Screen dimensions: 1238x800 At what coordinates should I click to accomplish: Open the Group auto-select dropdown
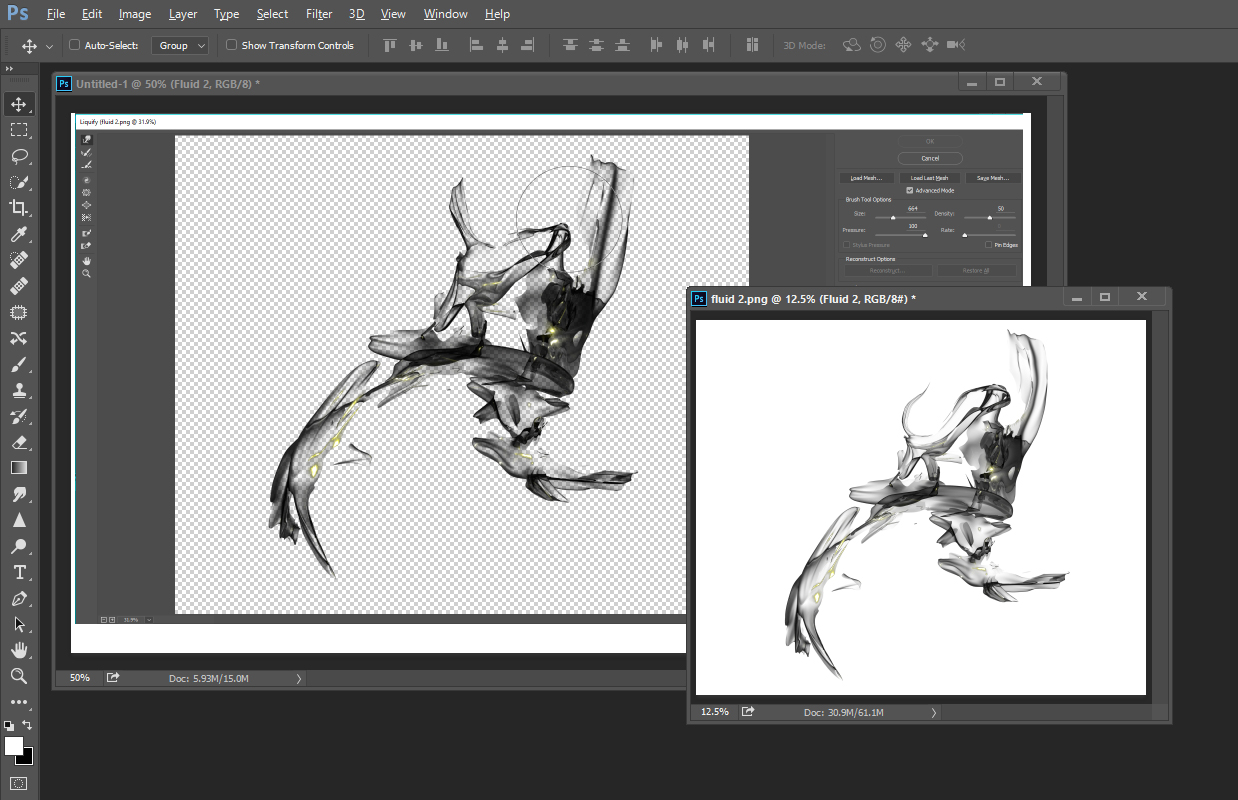pos(180,45)
